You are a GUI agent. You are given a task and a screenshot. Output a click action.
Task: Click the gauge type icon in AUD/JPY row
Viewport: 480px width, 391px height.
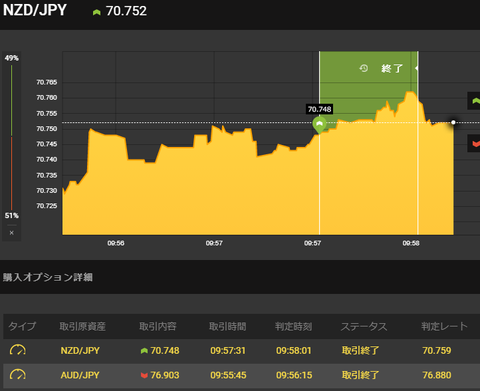point(18,375)
